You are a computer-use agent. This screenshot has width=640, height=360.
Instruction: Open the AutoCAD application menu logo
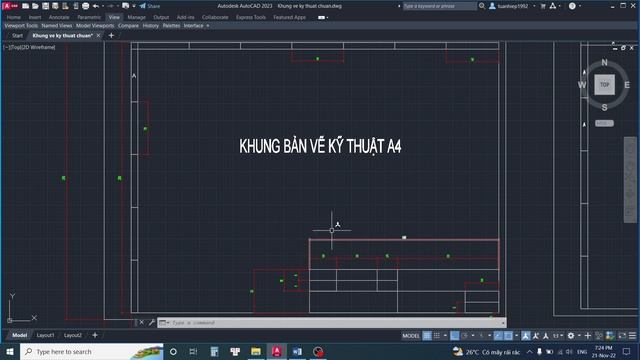click(x=9, y=6)
